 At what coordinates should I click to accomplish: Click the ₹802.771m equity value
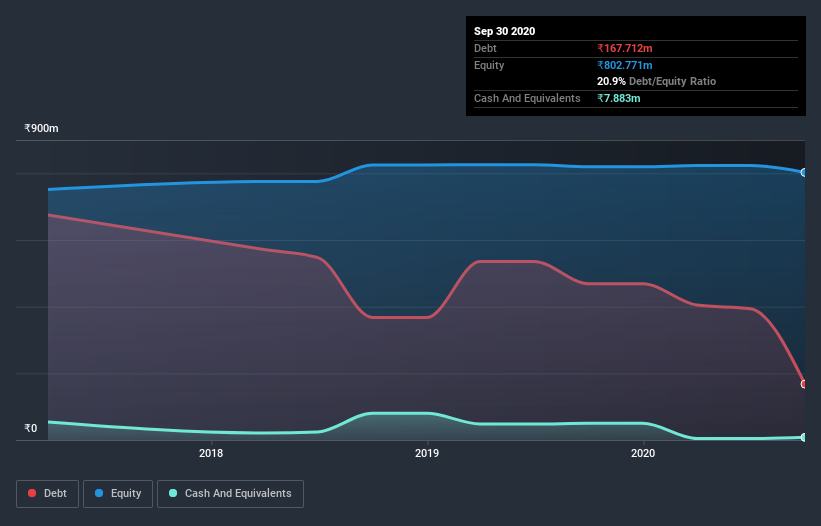[x=625, y=65]
